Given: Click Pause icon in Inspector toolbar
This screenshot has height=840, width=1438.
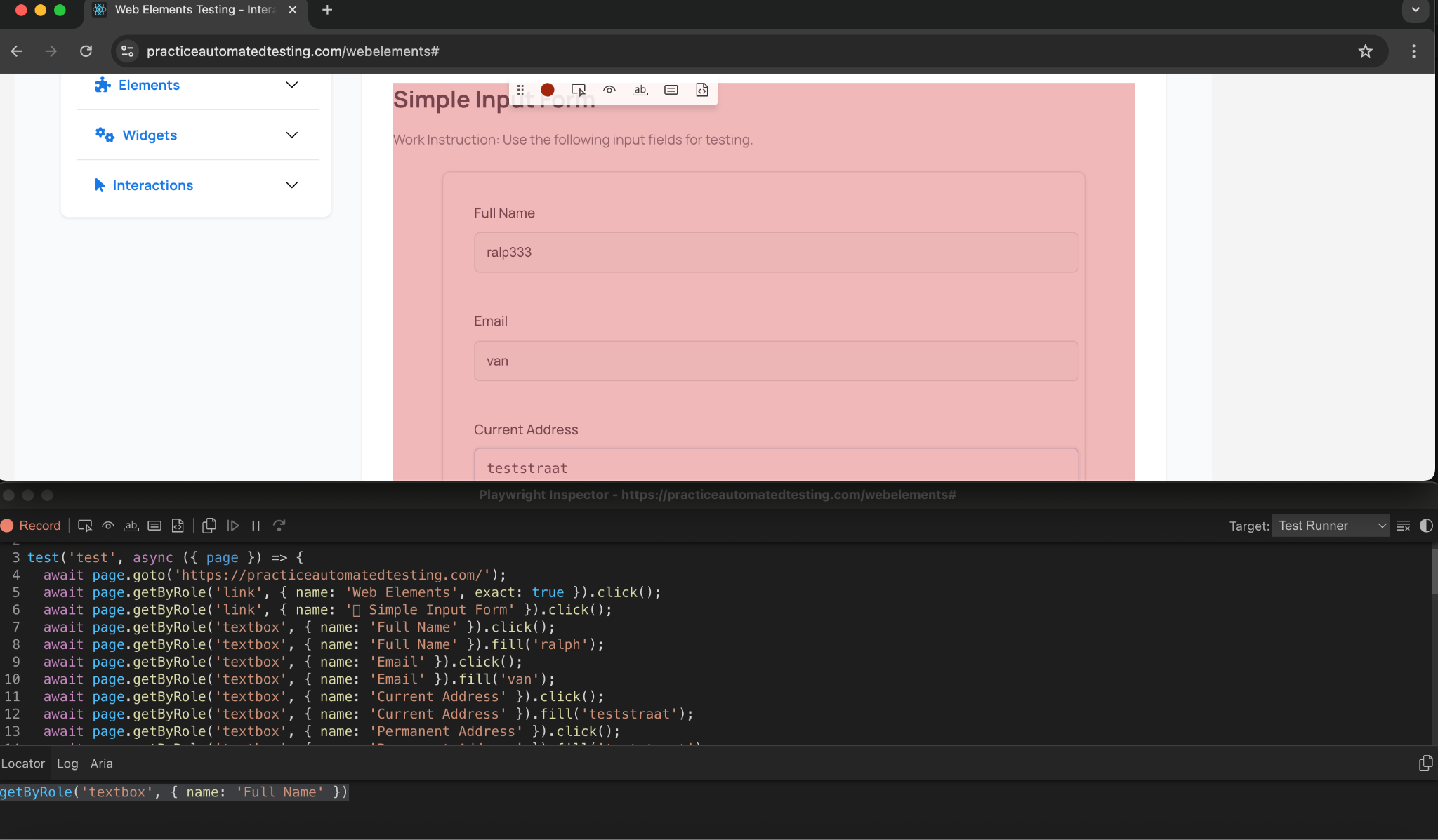Looking at the screenshot, I should [x=256, y=526].
